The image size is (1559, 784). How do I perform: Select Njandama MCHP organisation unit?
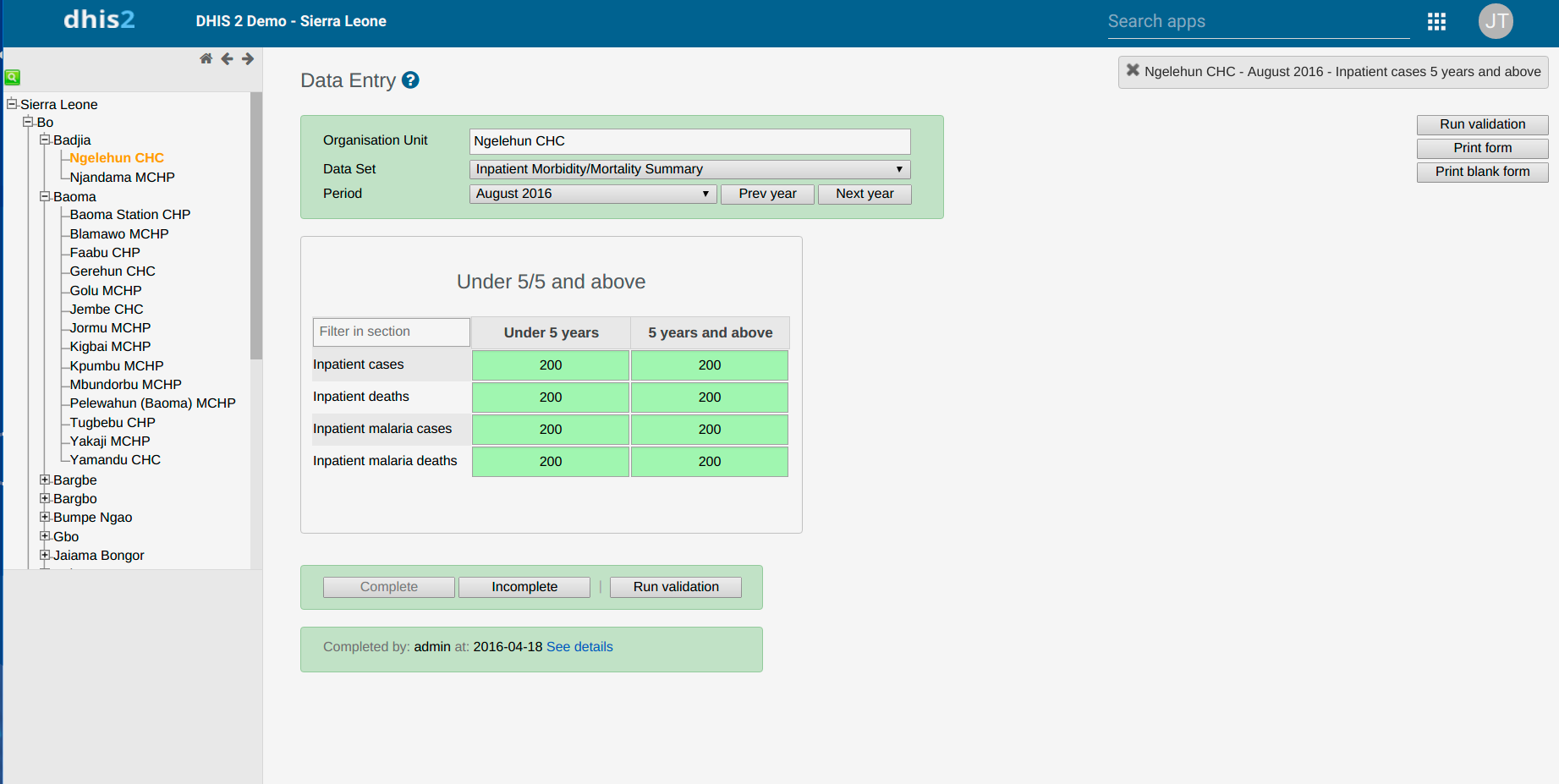(122, 178)
